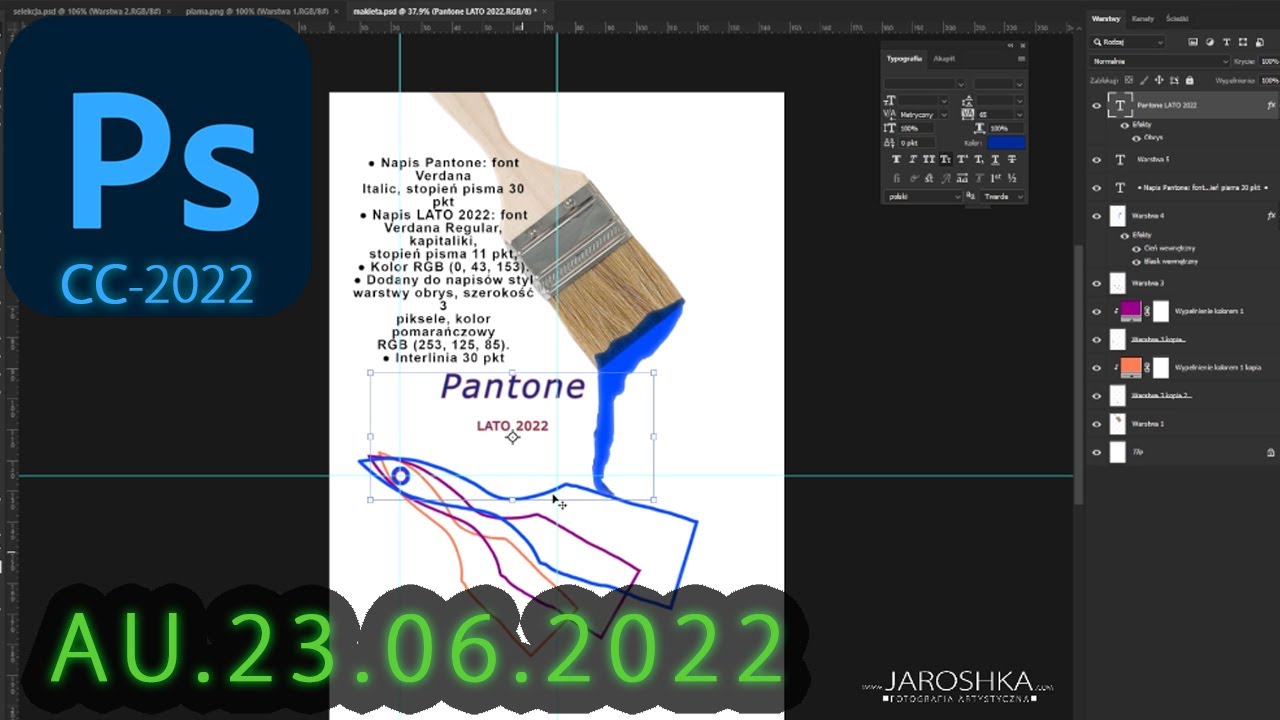Click orange fill thumbnail of Wypełnienie kolorem 1 kopia

coord(1131,367)
